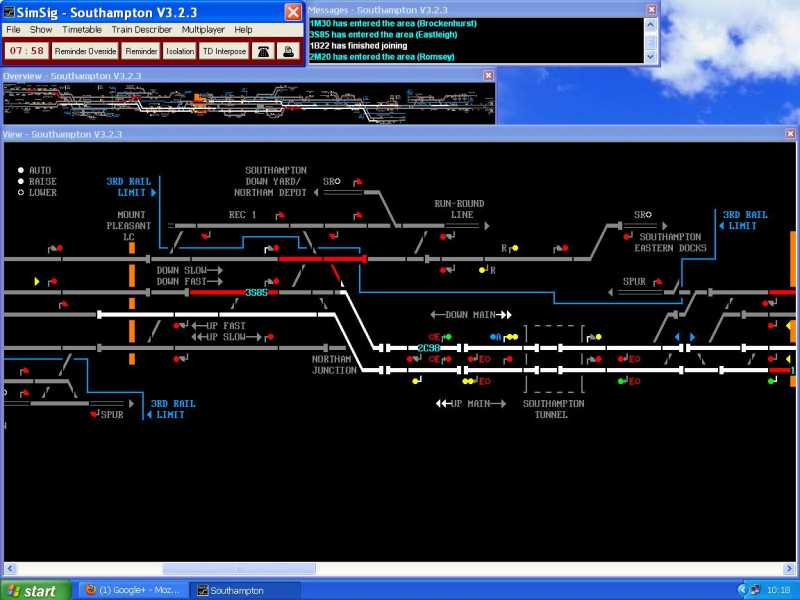Click yellow triangle marker on left Down Fast

coord(37,281)
